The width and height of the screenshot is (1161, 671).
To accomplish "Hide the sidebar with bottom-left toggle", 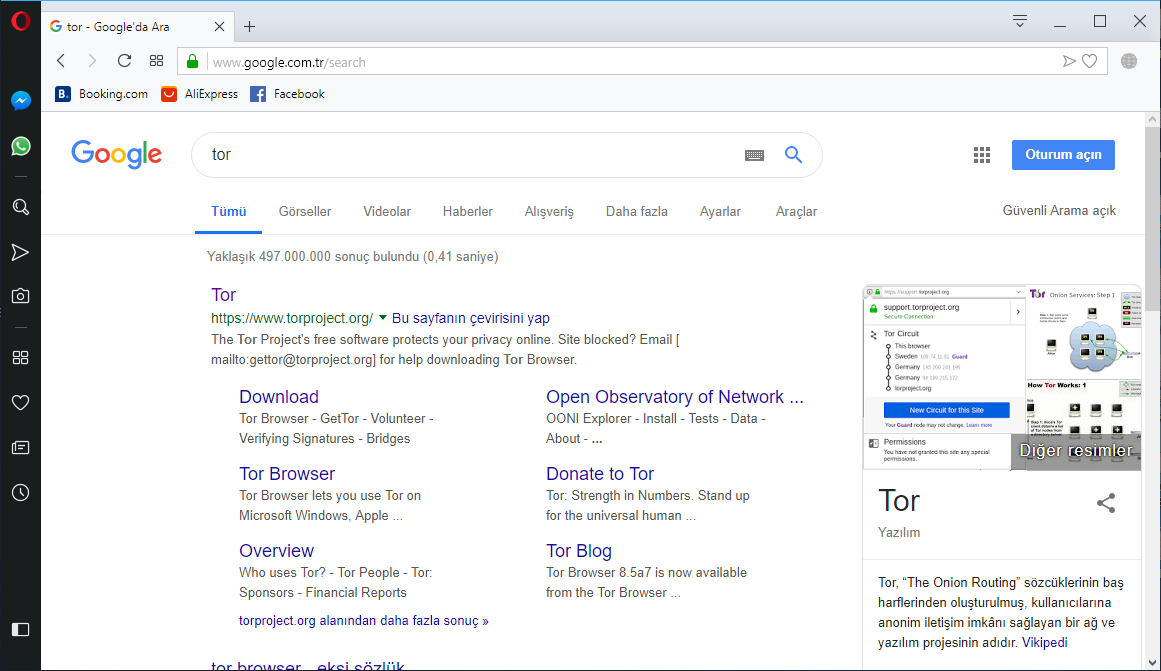I will 20,629.
